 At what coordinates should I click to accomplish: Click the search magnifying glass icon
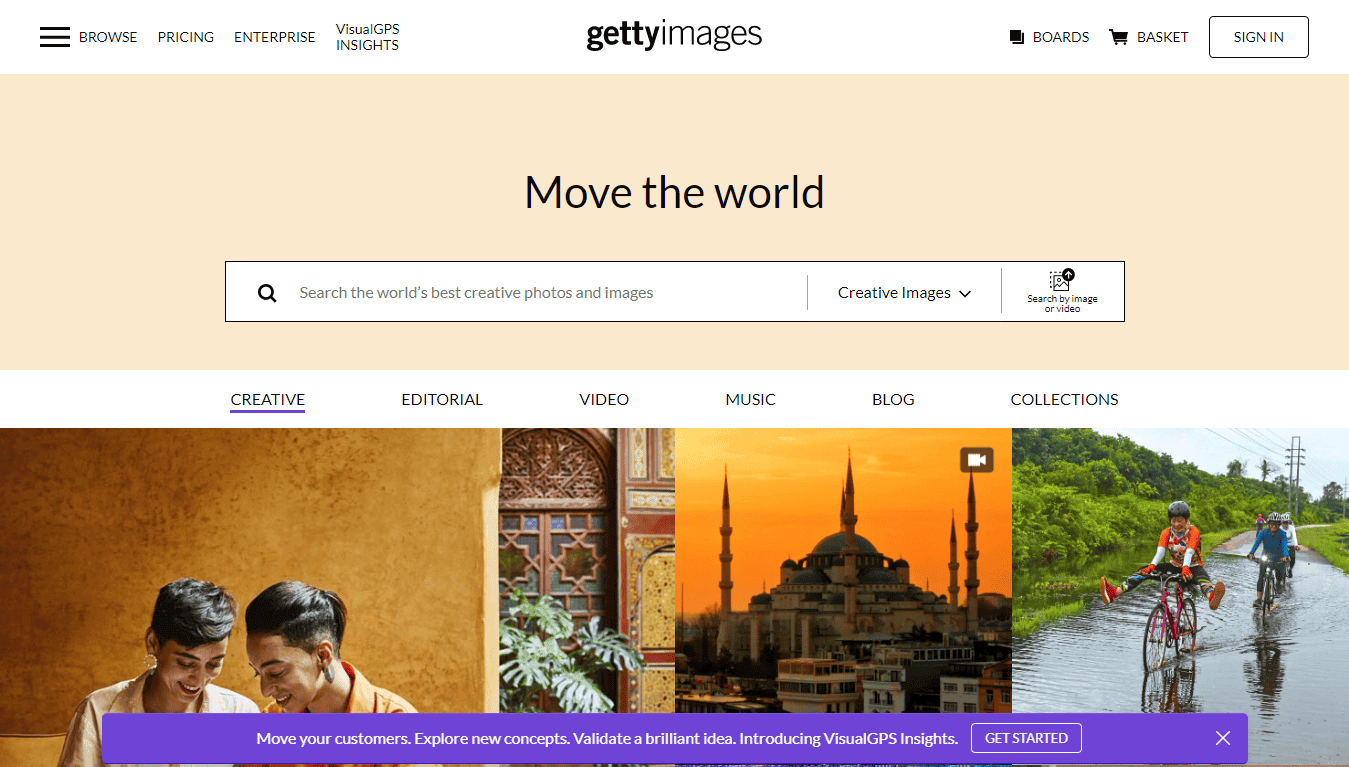[x=266, y=292]
